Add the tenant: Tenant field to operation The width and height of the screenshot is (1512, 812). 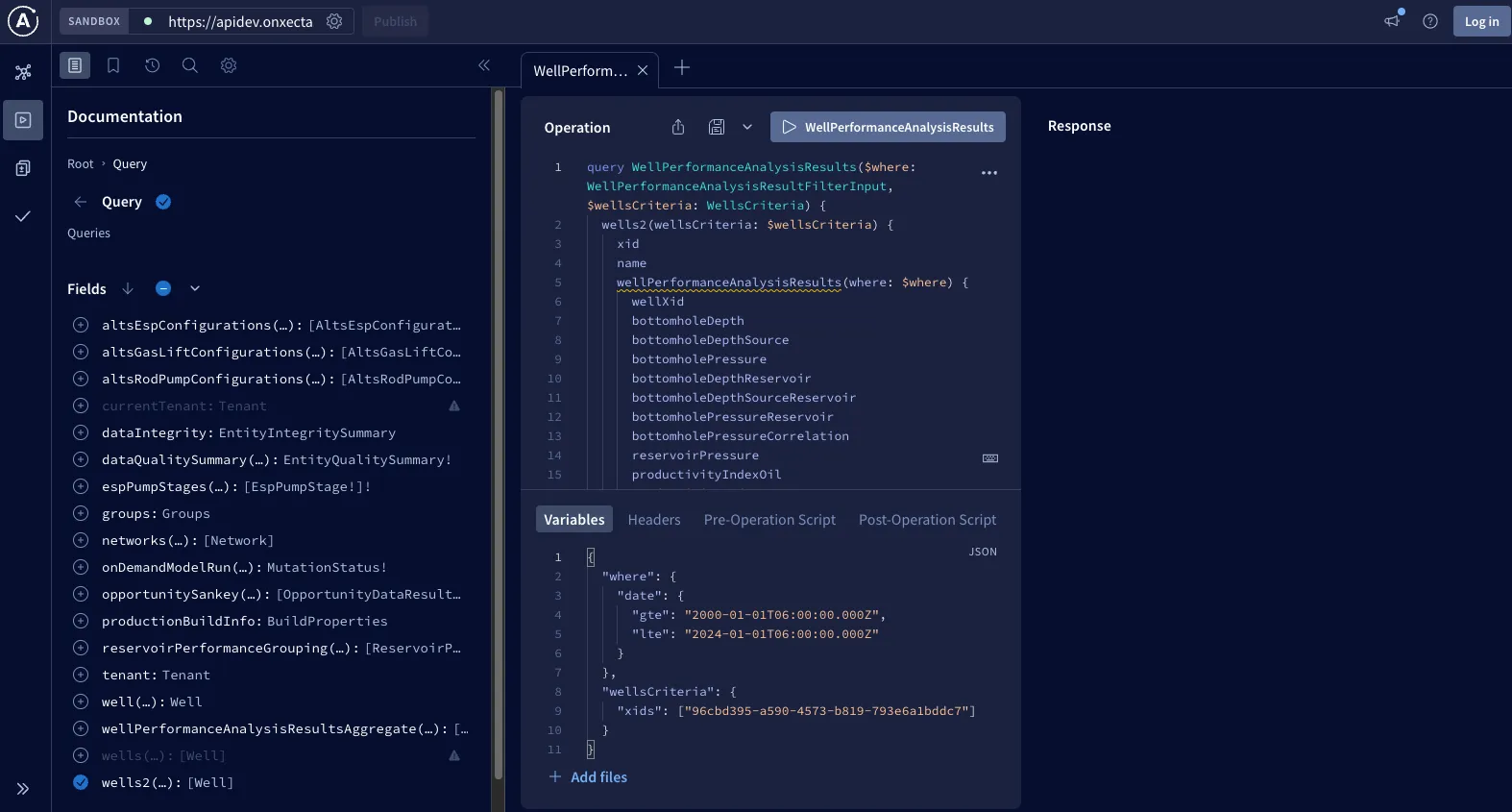tap(81, 675)
